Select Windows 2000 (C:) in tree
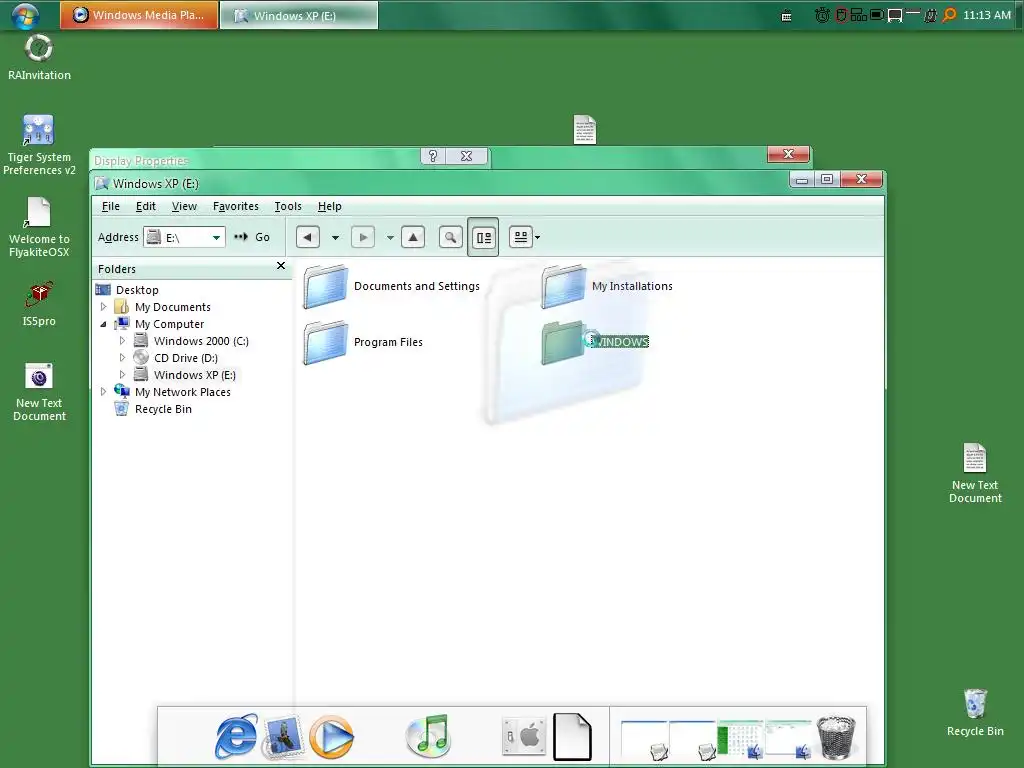The image size is (1024, 768). point(201,342)
